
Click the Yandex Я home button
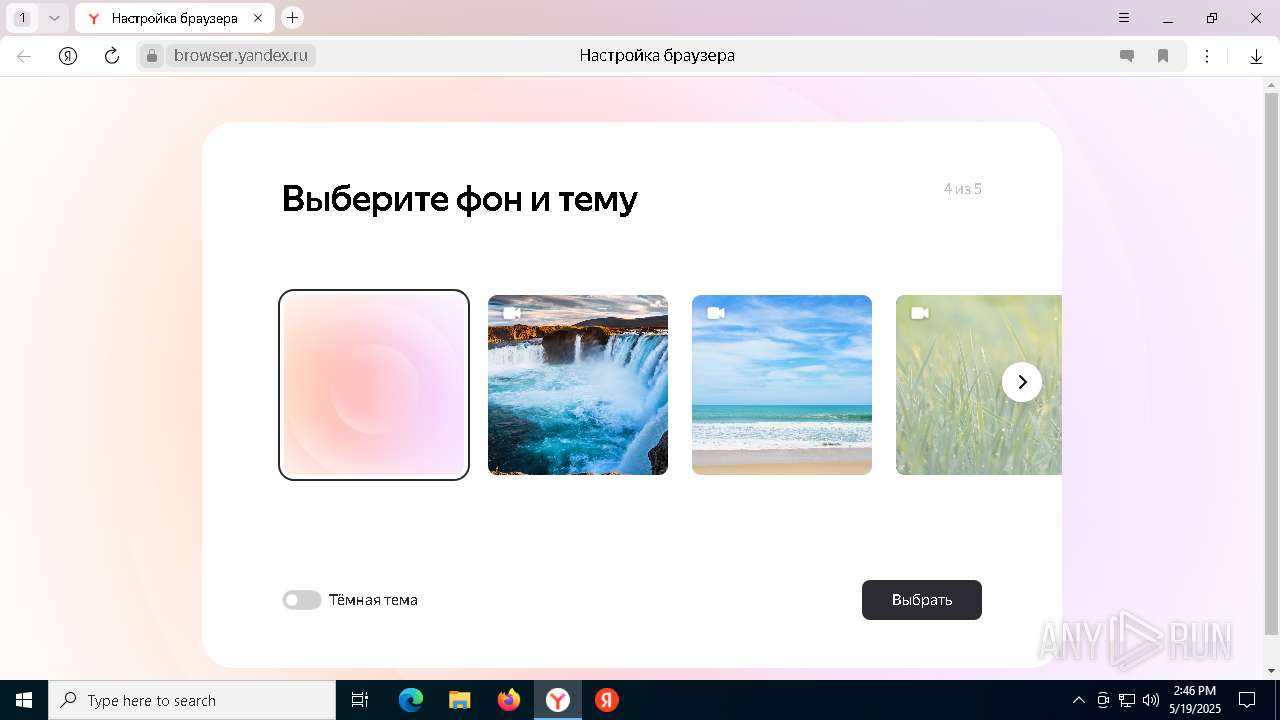pos(68,56)
